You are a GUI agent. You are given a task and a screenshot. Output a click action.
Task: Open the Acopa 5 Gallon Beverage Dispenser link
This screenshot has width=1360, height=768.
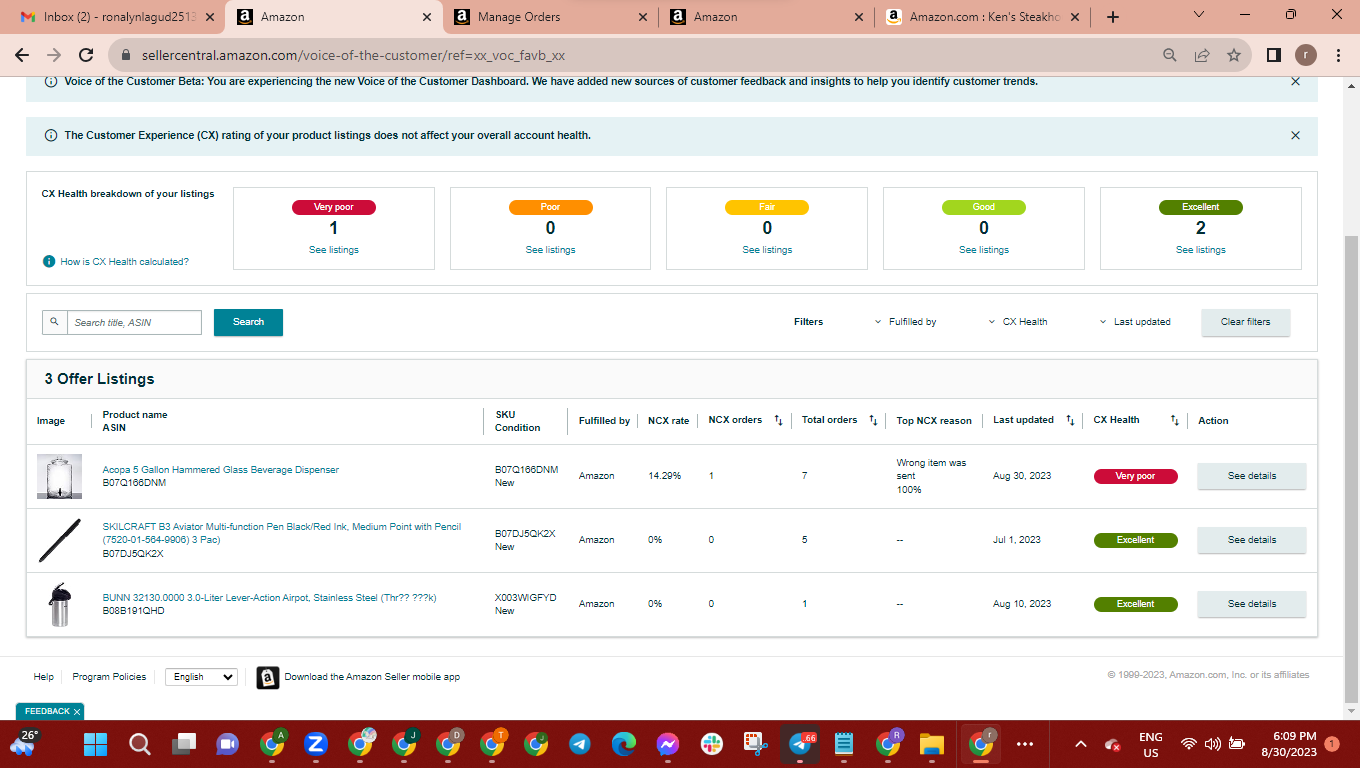(221, 470)
